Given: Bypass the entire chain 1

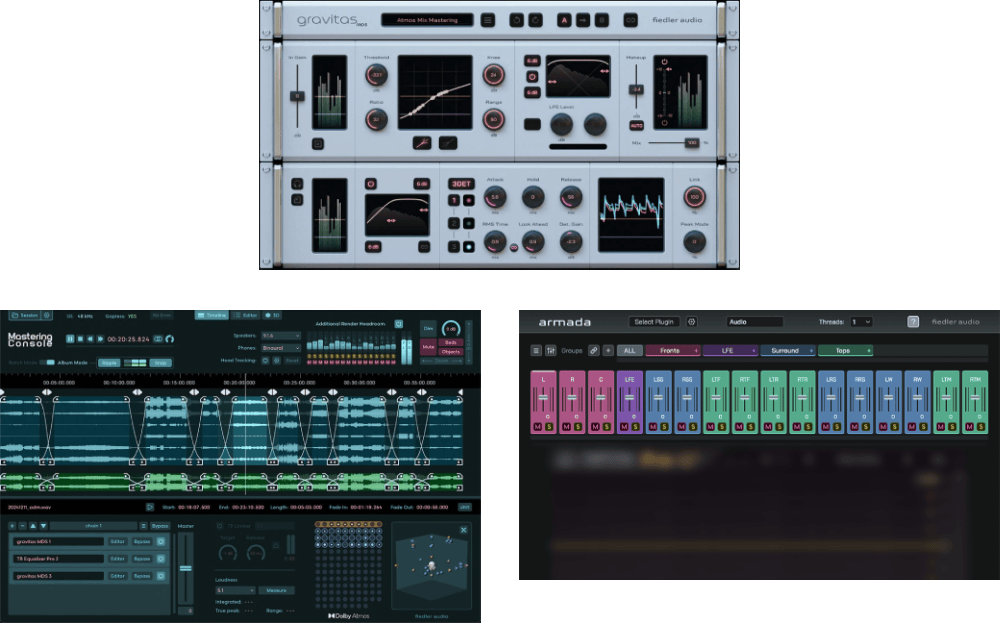Looking at the screenshot, I should point(160,526).
